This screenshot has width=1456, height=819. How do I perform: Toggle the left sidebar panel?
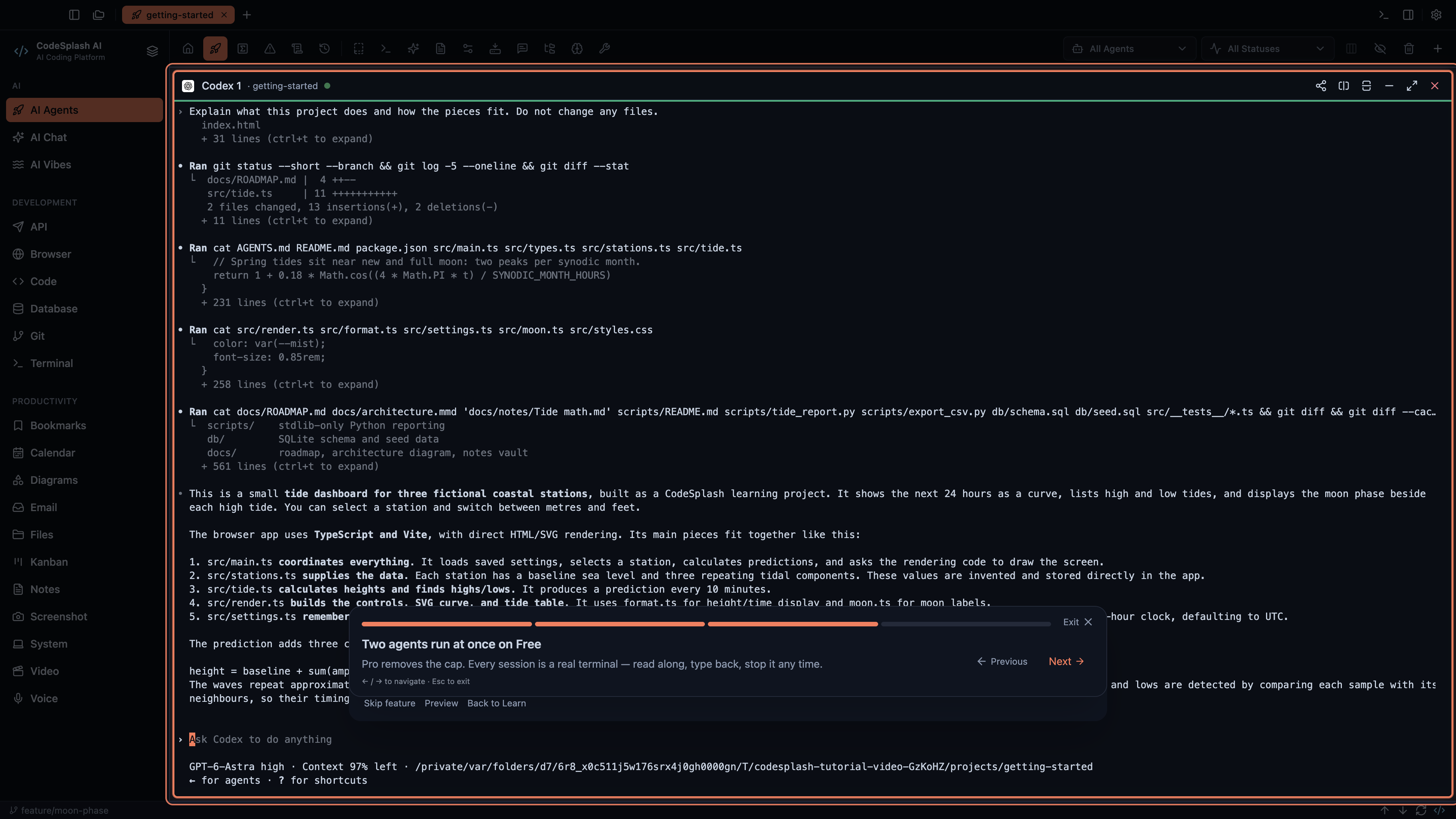(x=74, y=15)
